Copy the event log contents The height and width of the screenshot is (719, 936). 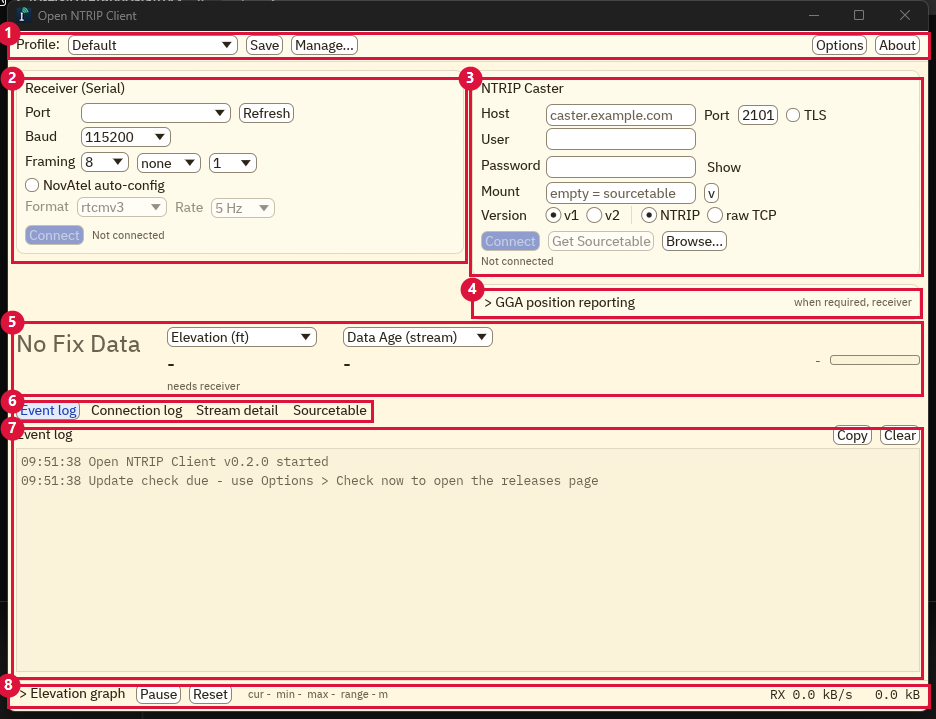(852, 436)
